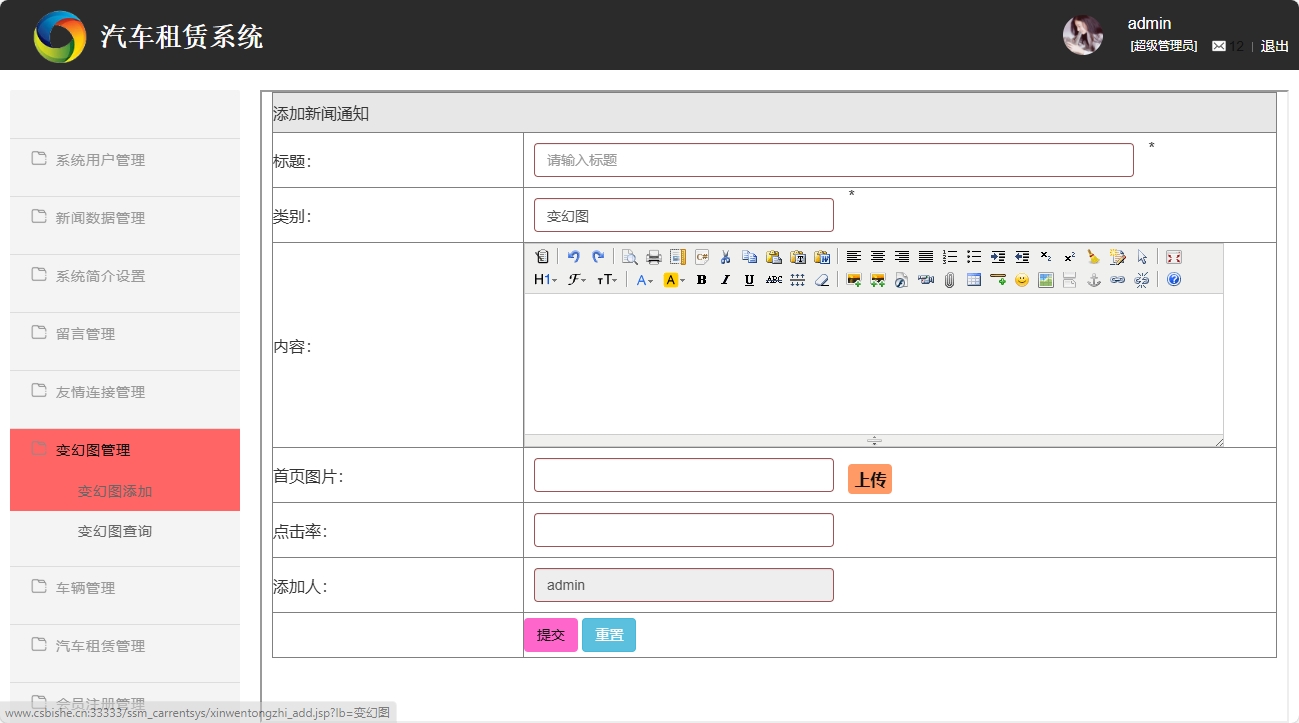Open the emoticon picker smiley icon

click(x=1021, y=280)
